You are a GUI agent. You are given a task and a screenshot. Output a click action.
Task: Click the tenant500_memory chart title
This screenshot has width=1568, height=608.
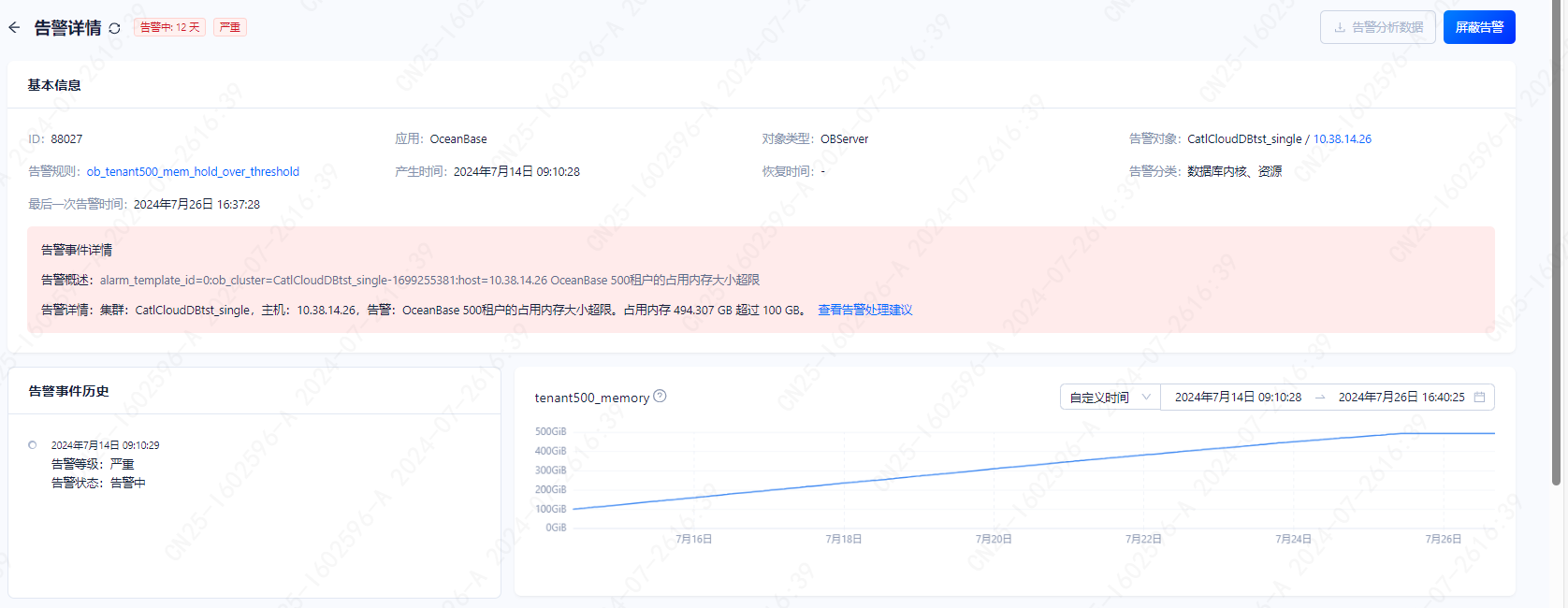click(x=592, y=398)
